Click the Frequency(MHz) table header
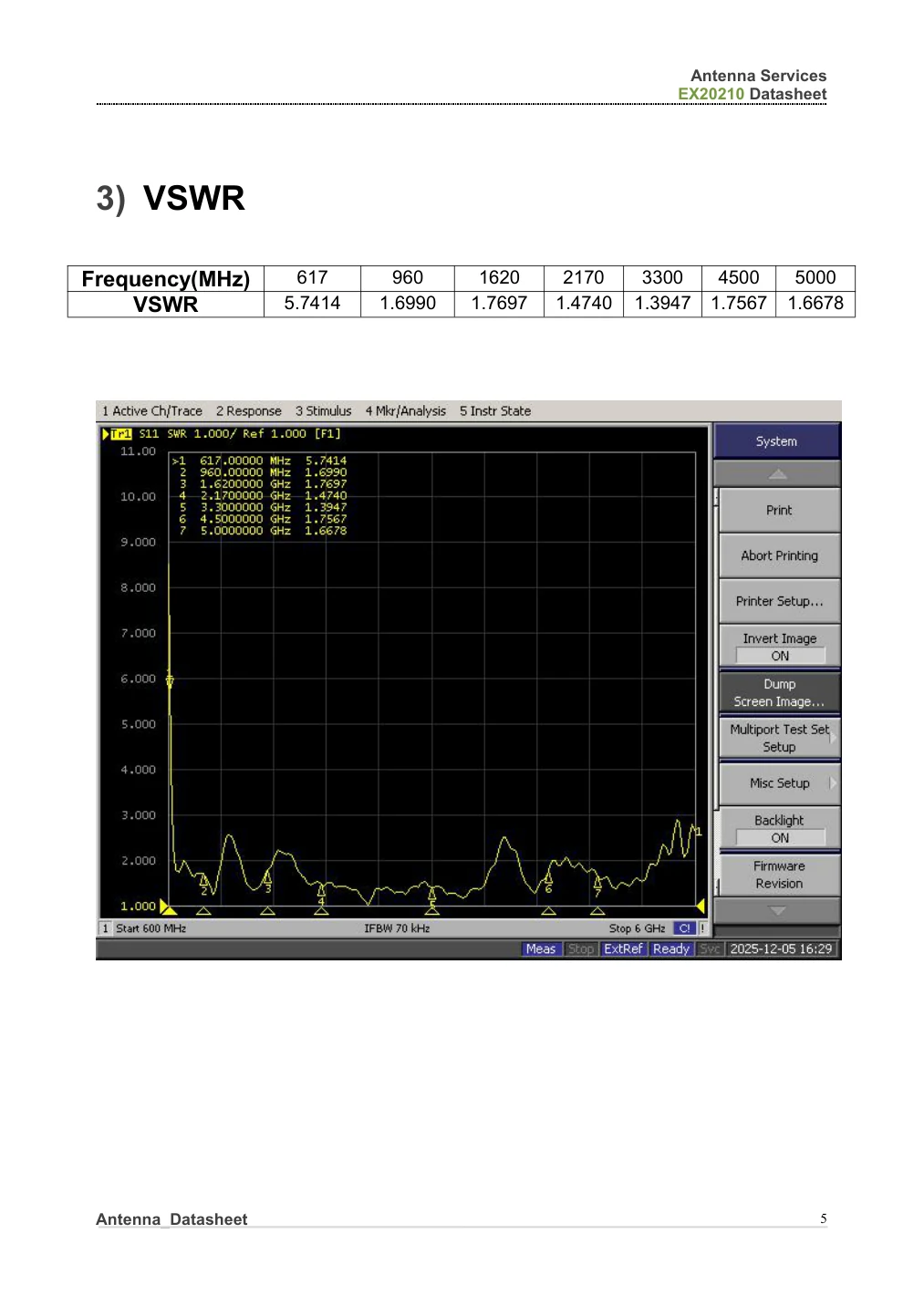This screenshot has width=924, height=1306. click(166, 279)
